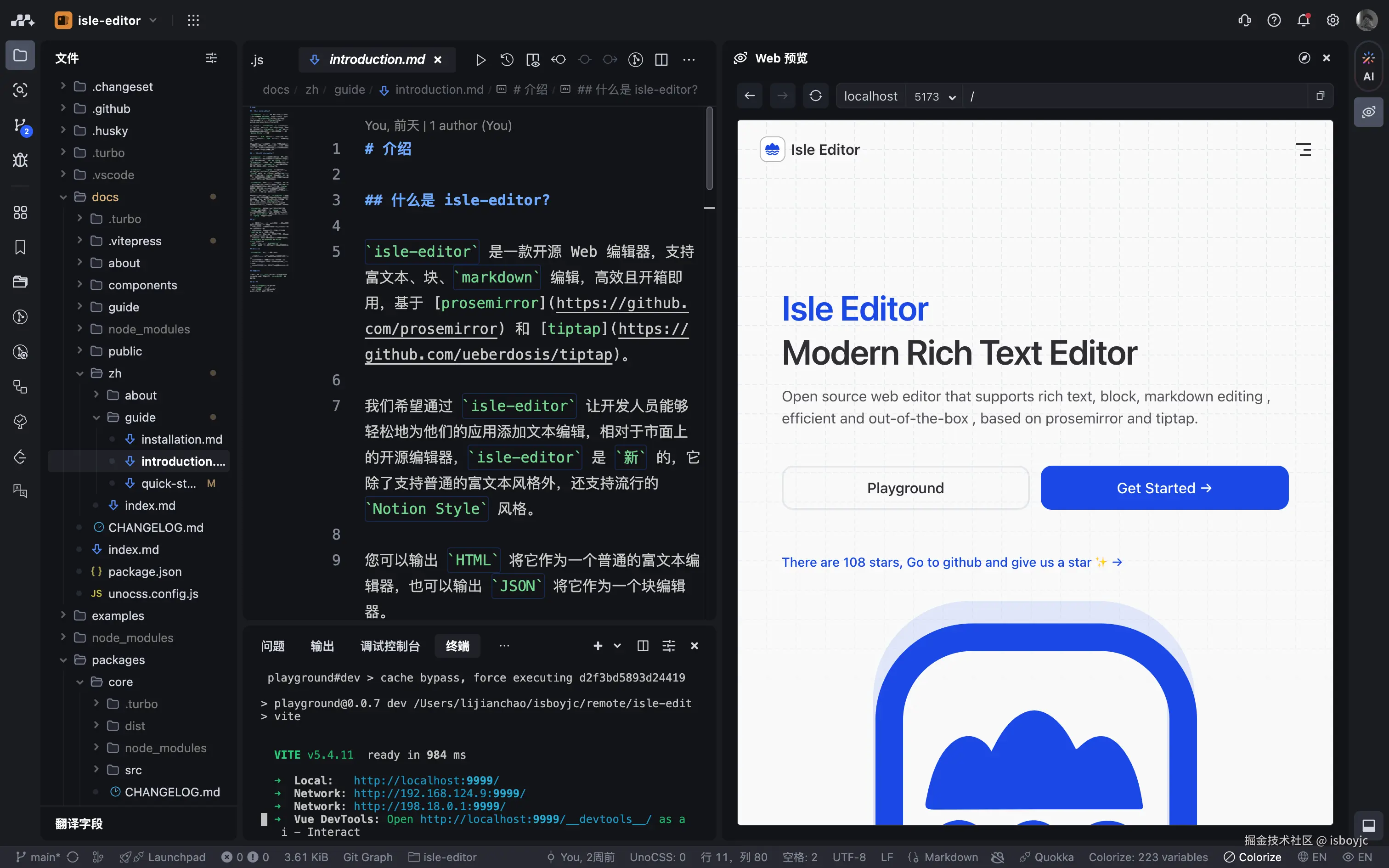Open the source control sidebar icon

click(x=20, y=125)
